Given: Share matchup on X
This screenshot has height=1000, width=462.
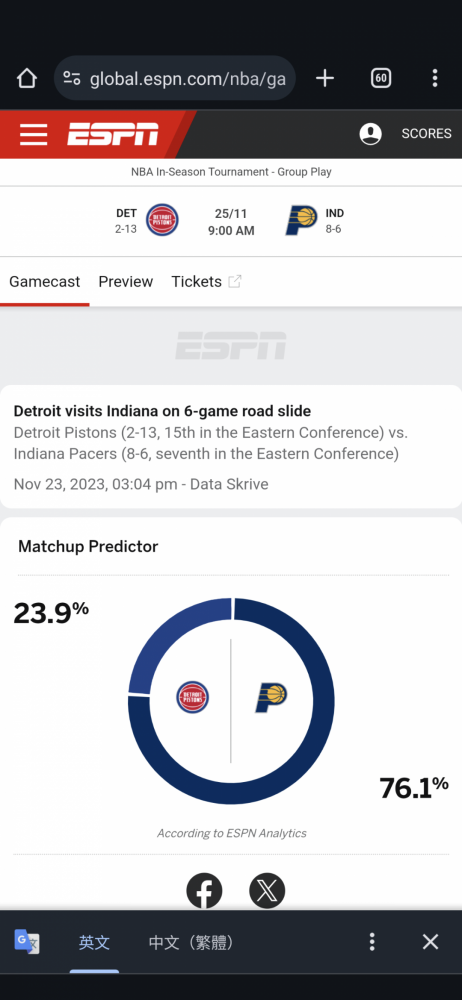Looking at the screenshot, I should pyautogui.click(x=267, y=891).
